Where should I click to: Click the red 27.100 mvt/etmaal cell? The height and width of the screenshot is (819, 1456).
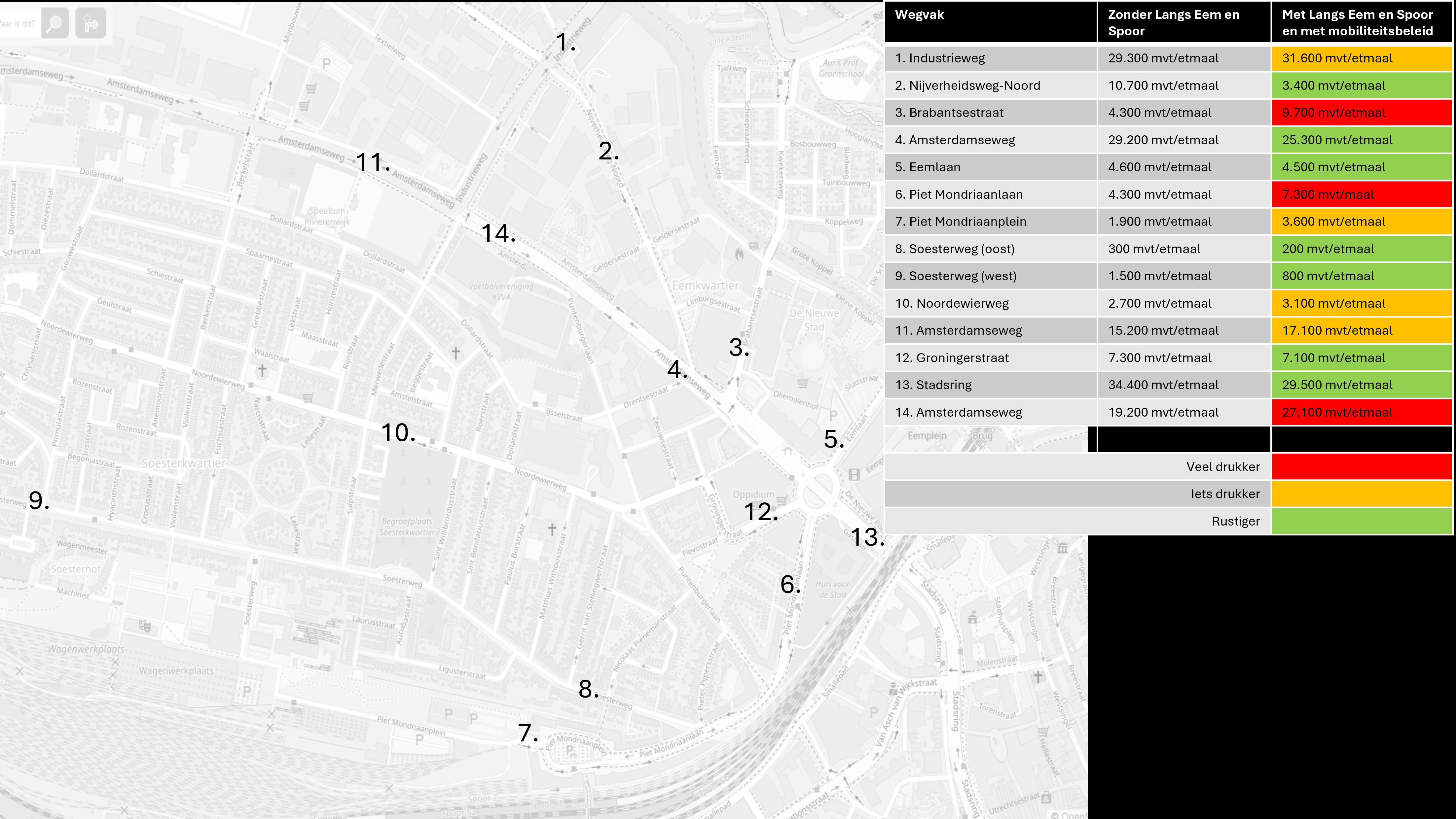pyautogui.click(x=1362, y=412)
